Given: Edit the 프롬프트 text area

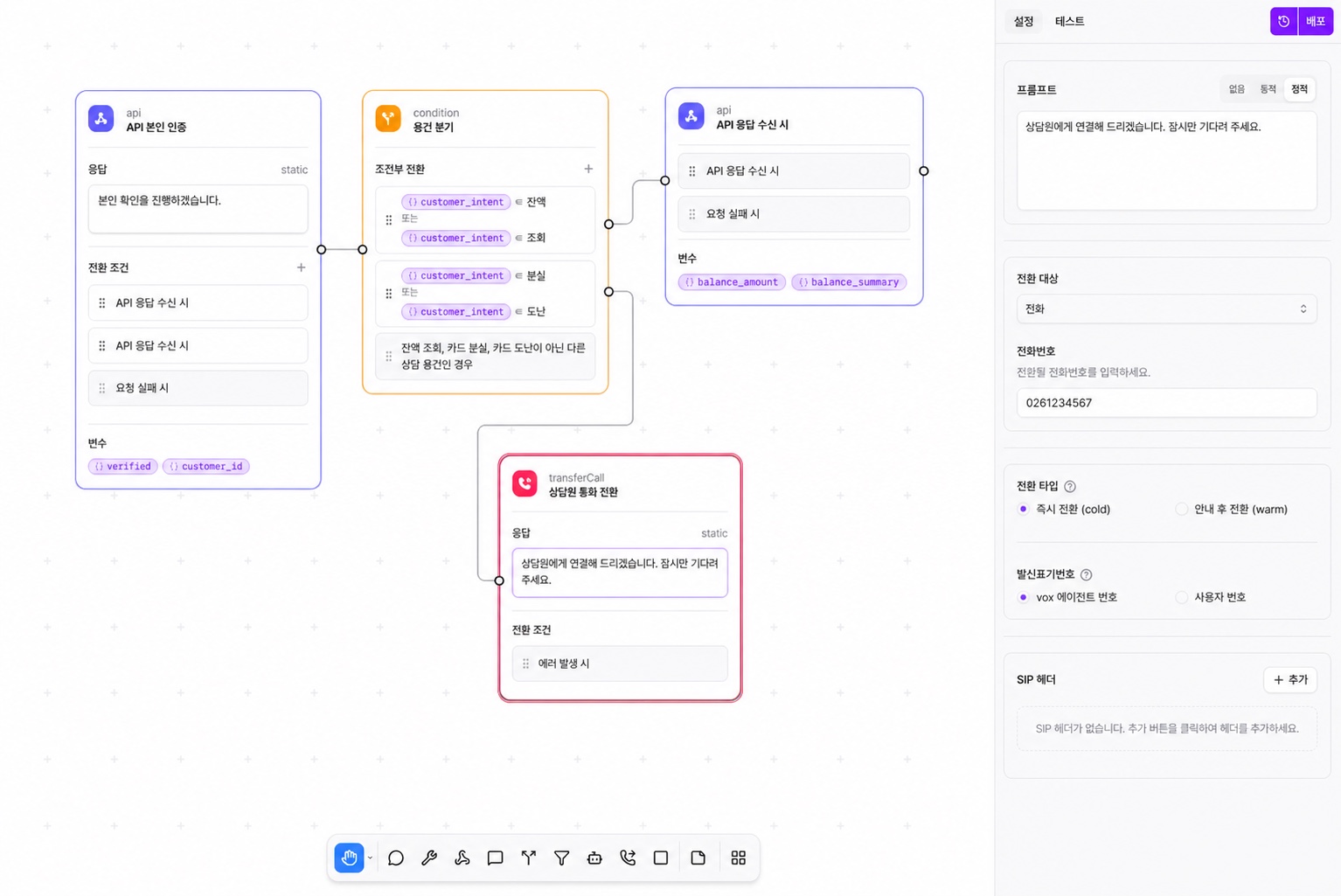Looking at the screenshot, I should pos(1166,160).
